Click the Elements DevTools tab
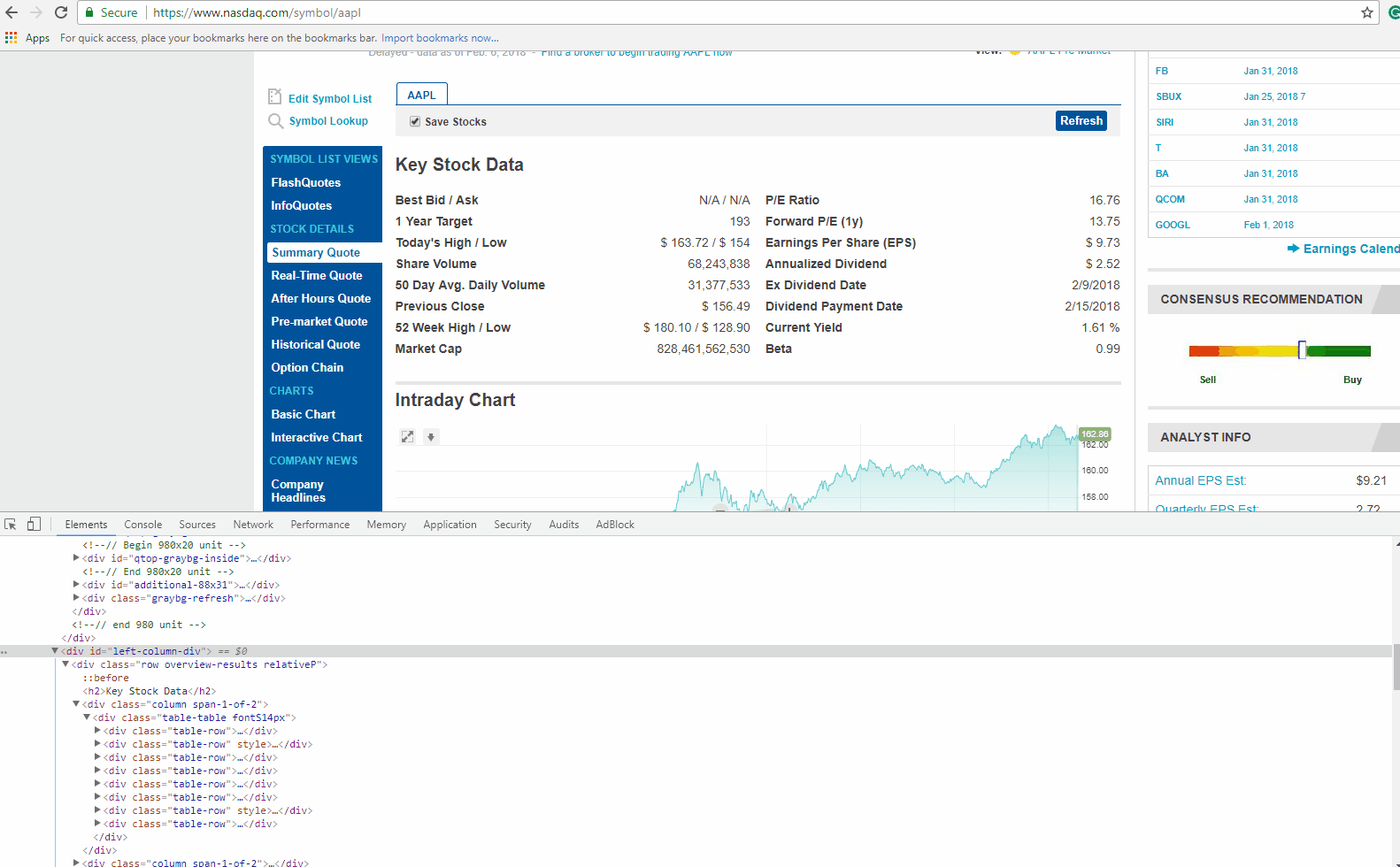The image size is (1400, 867). [x=86, y=525]
